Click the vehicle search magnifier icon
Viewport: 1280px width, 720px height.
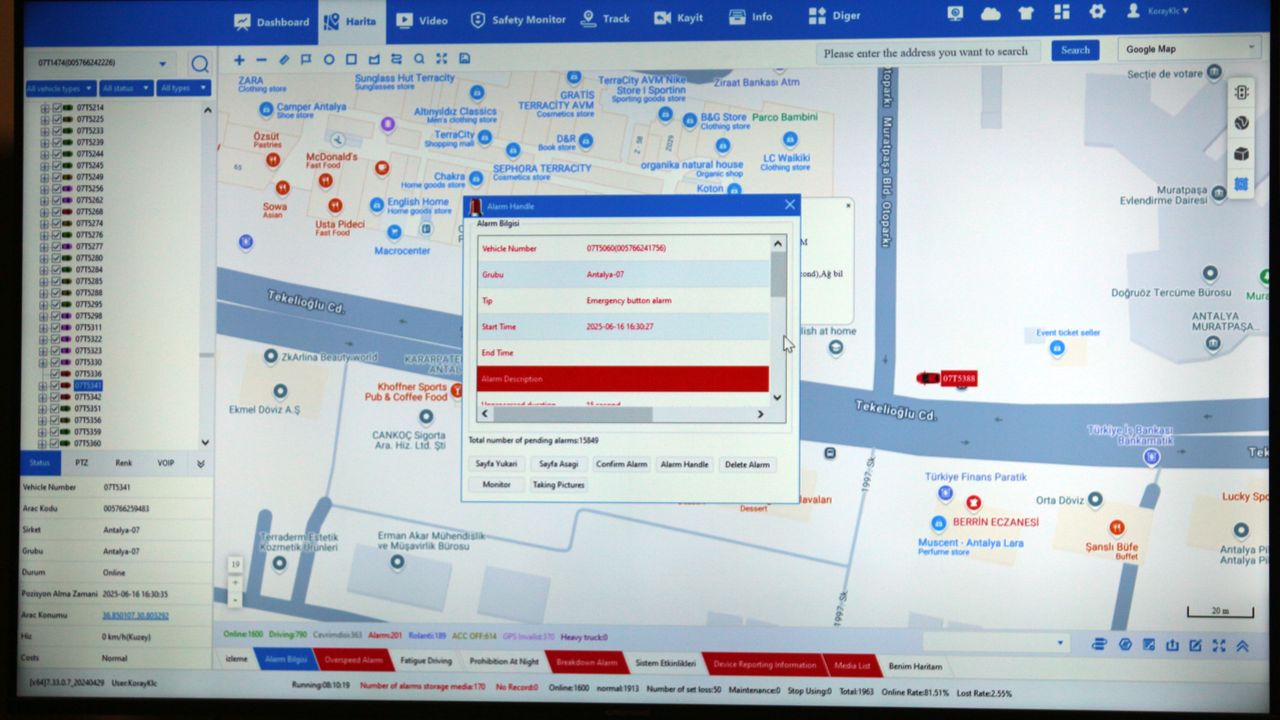[200, 64]
